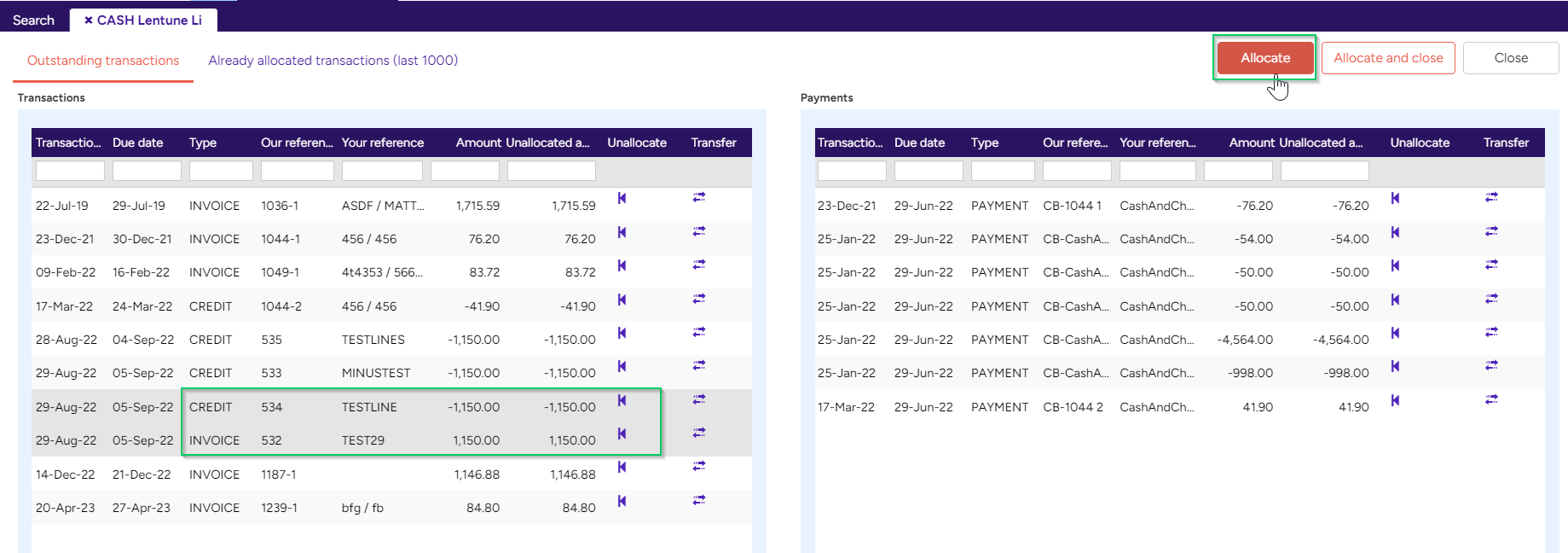Image resolution: width=1568 pixels, height=553 pixels.
Task: Click unallocate icon for invoice 1044-1
Action: click(x=622, y=232)
